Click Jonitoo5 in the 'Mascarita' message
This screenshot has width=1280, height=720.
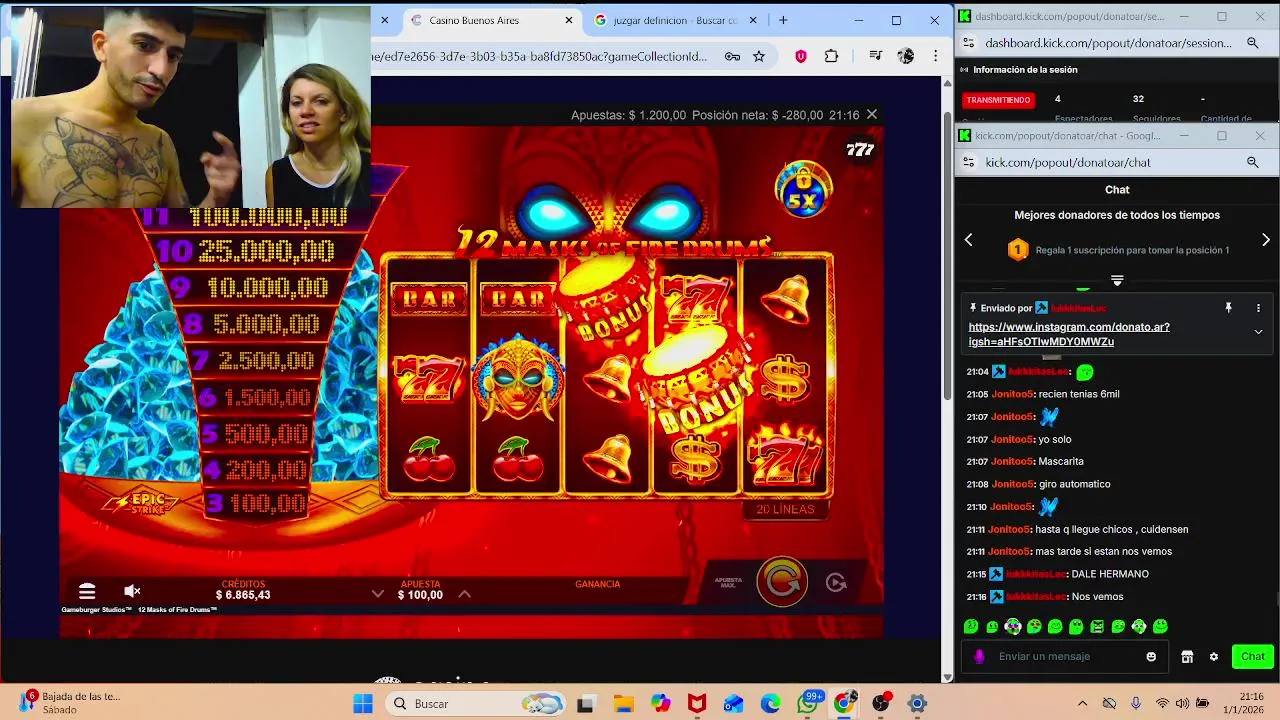1012,461
